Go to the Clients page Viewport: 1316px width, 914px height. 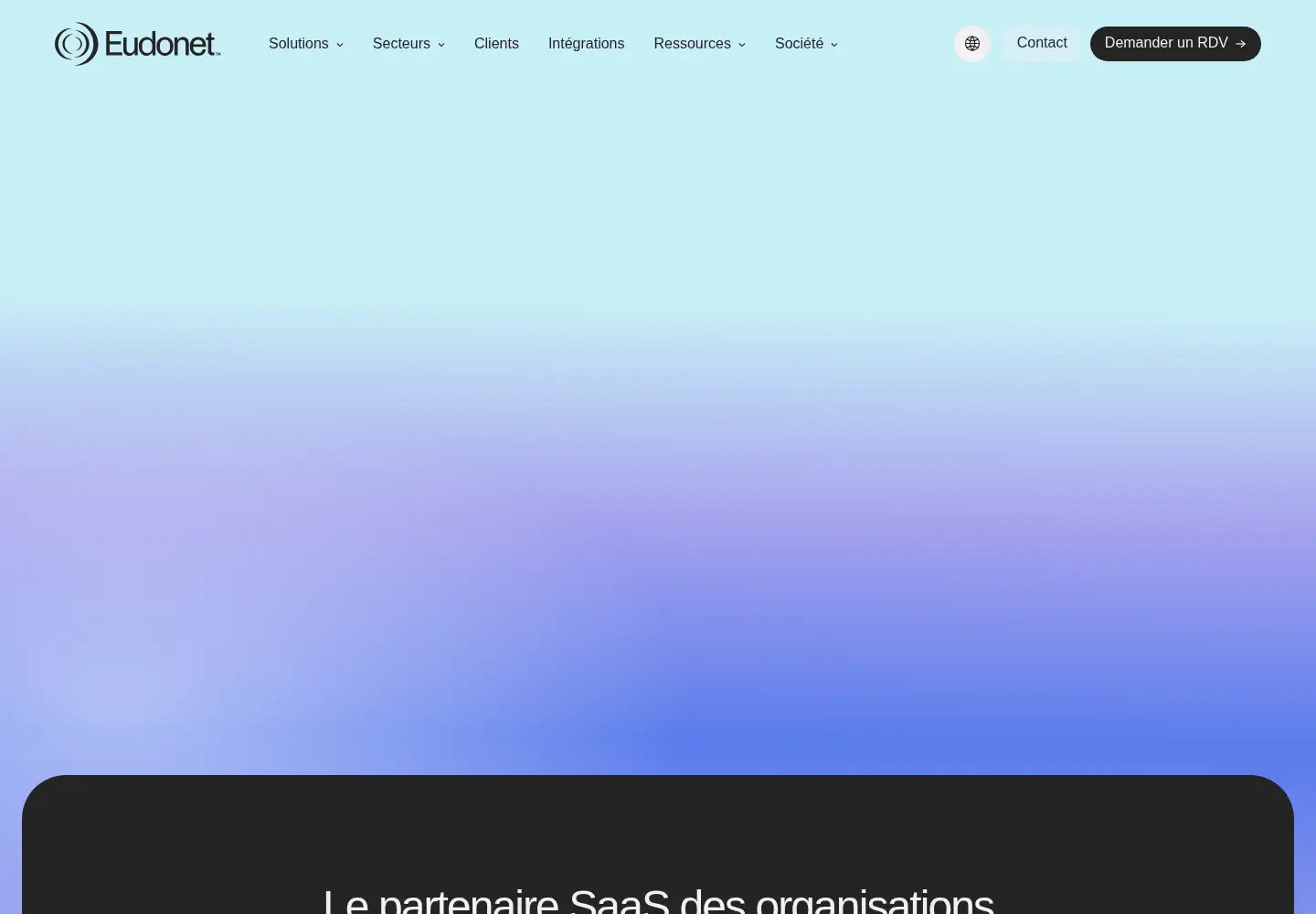496,44
